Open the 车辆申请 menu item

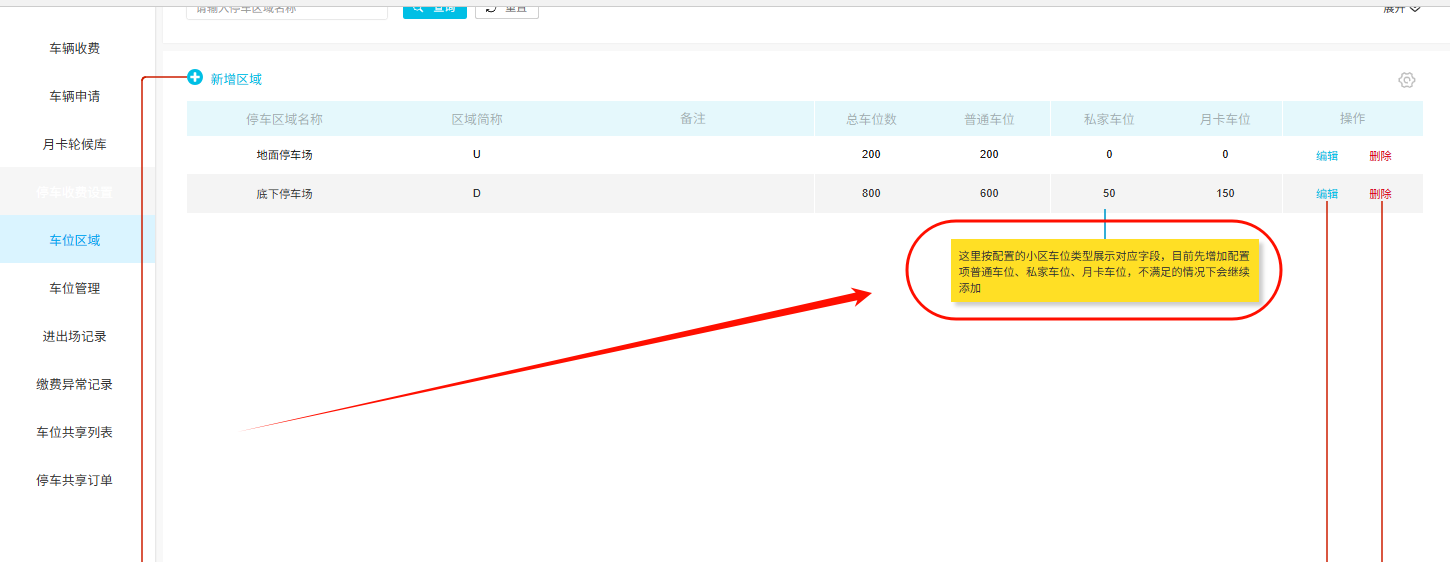(x=75, y=96)
